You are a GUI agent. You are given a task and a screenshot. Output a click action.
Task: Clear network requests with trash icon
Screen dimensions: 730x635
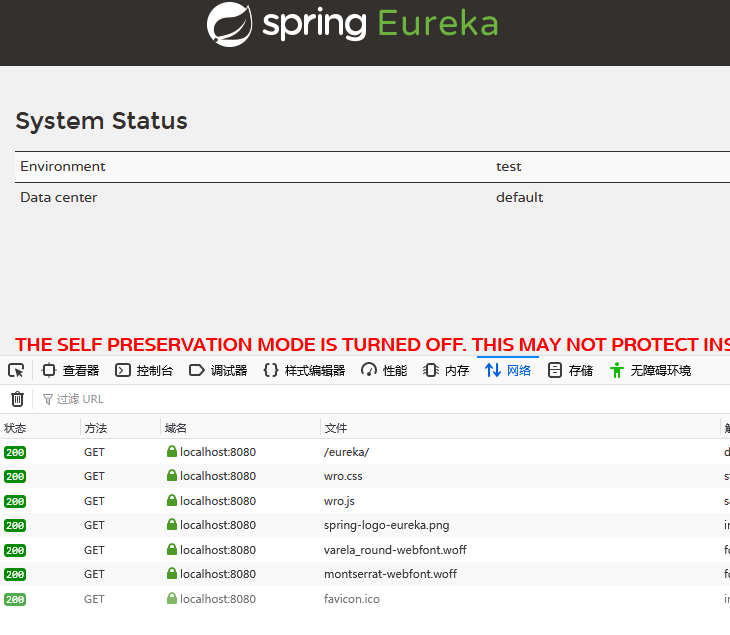[17, 399]
